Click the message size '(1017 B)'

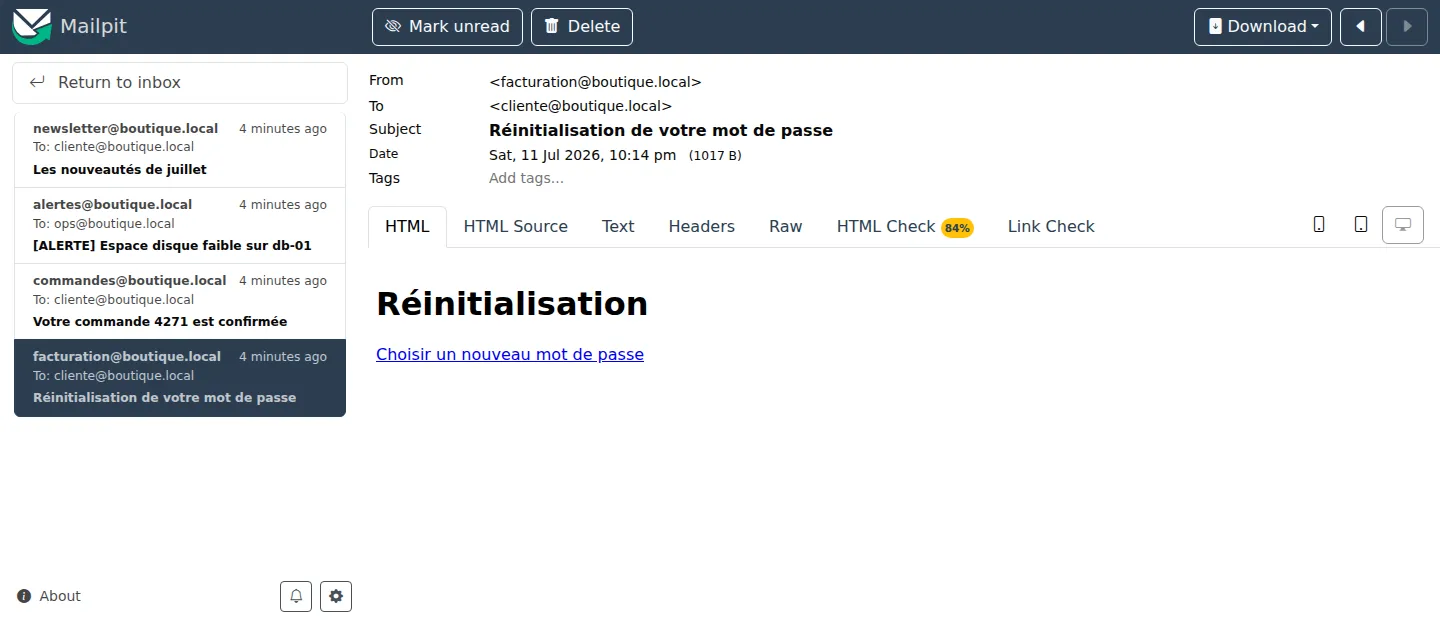tap(715, 156)
